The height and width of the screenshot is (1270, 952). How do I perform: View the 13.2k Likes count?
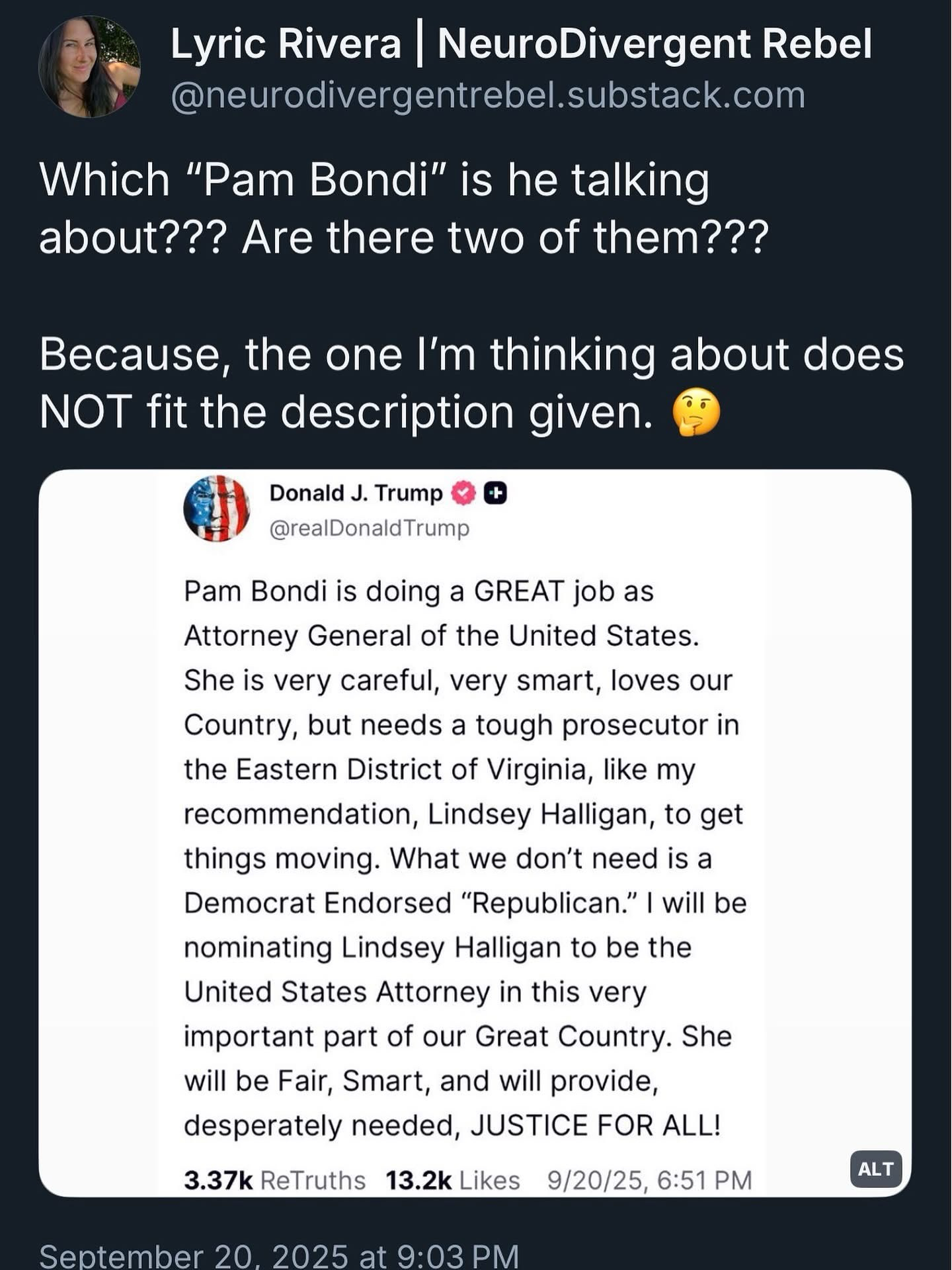[x=453, y=1180]
